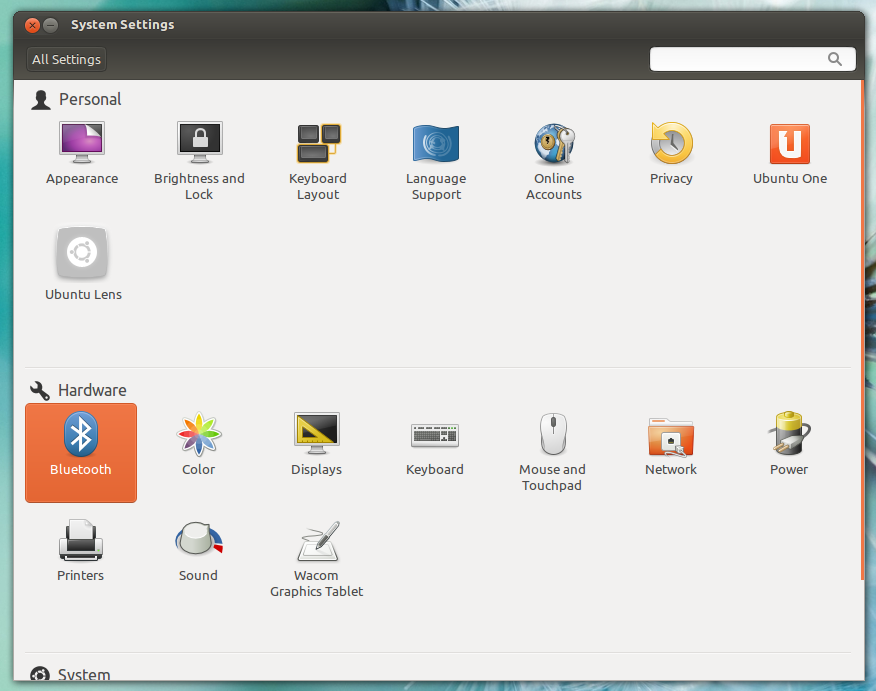876x691 pixels.
Task: Click the All Settings button
Action: point(66,59)
